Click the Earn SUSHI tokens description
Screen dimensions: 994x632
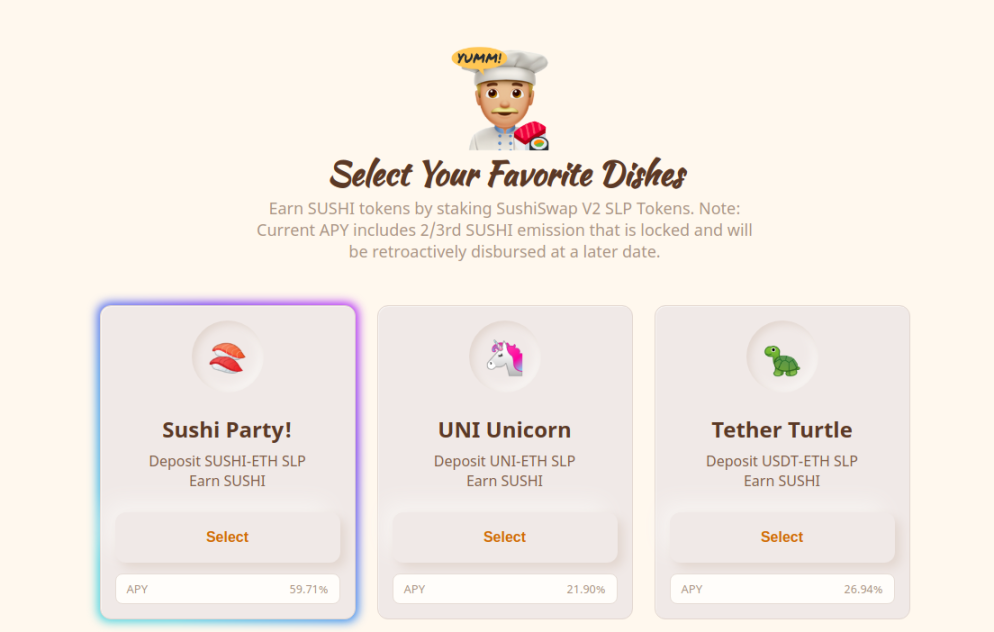(x=504, y=230)
